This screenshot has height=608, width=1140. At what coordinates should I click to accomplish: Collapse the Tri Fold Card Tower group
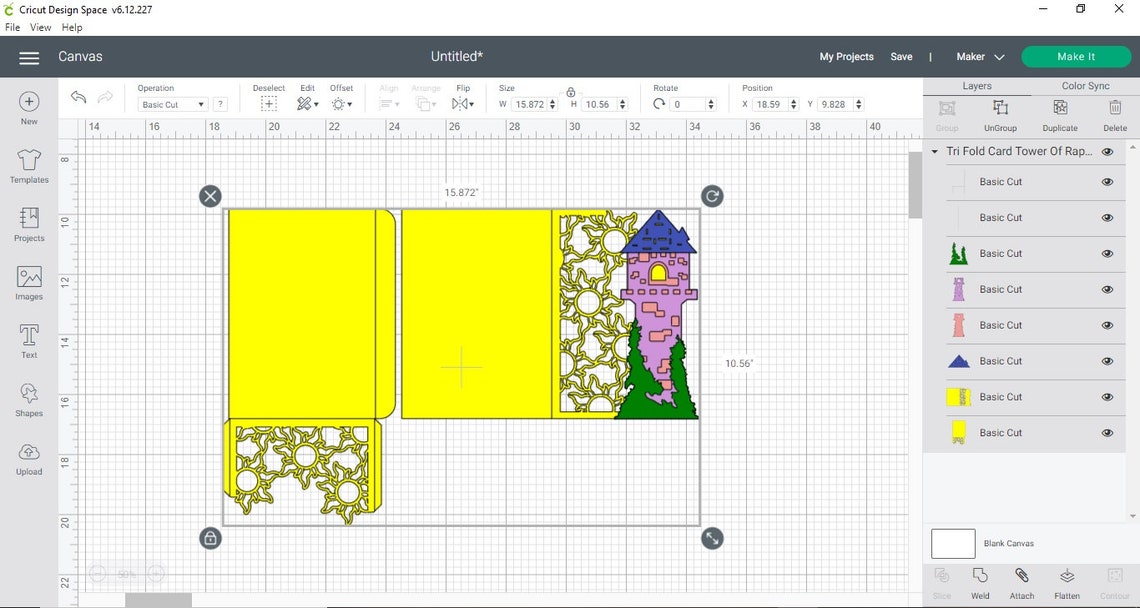(934, 151)
